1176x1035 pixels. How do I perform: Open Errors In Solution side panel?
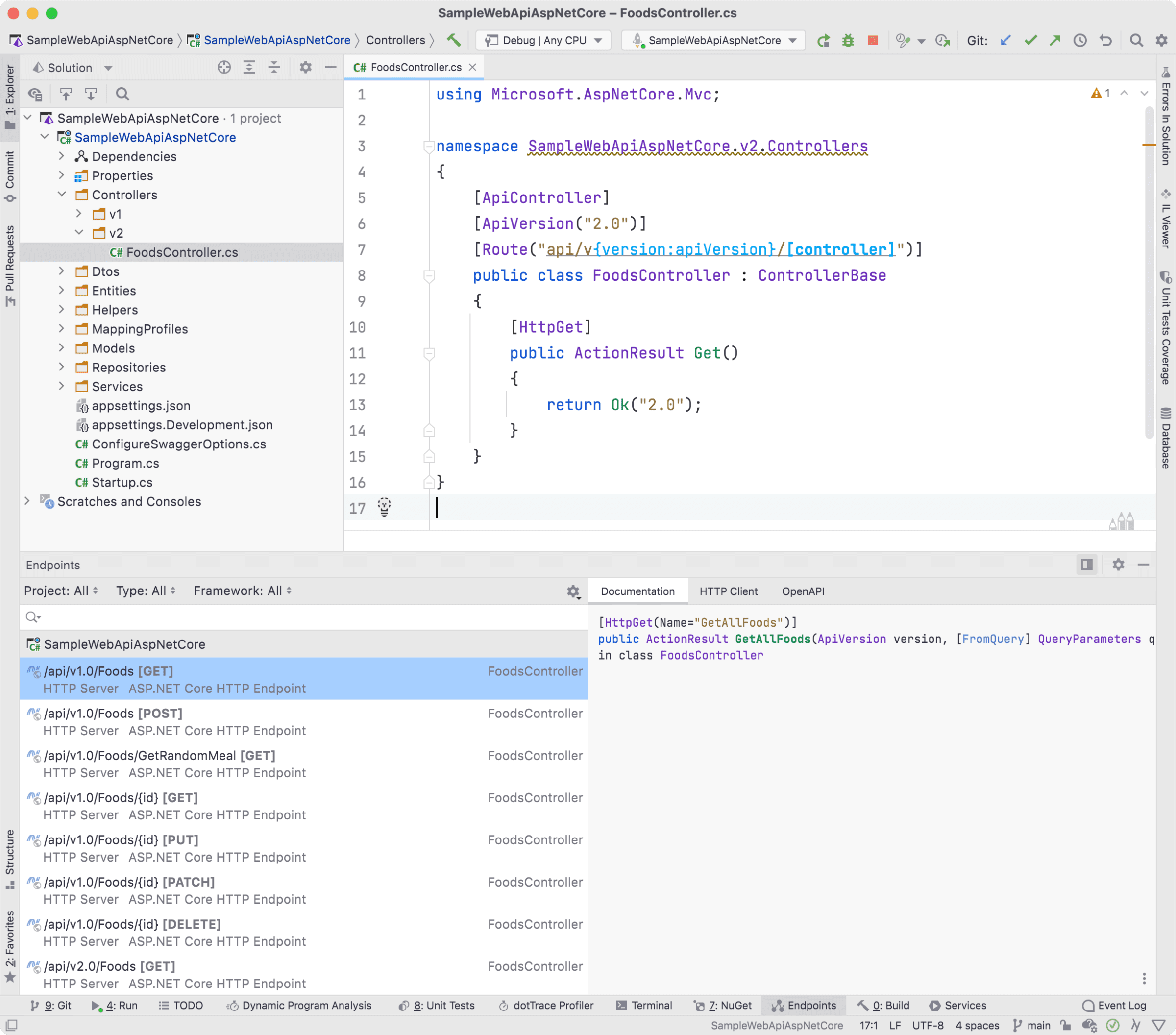[x=1165, y=116]
